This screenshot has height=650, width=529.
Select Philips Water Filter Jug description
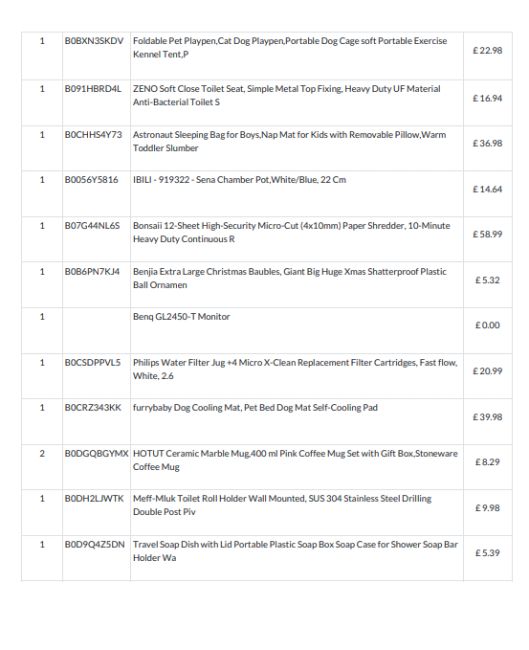295,369
